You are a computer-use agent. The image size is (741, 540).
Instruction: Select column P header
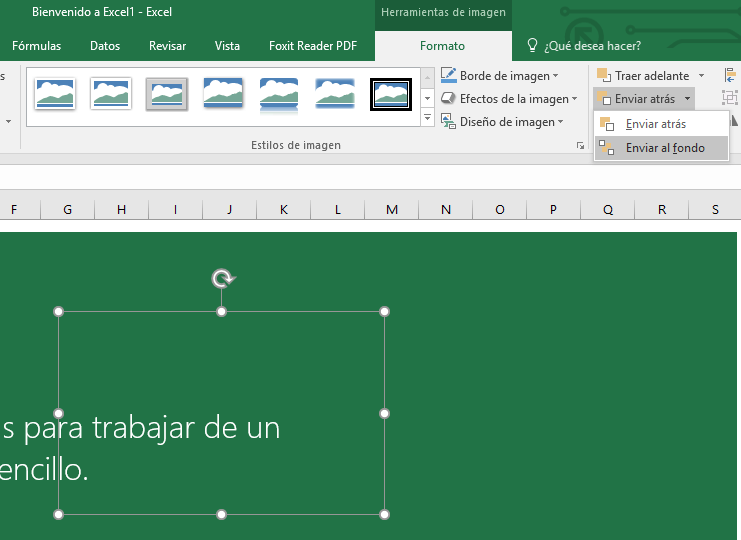[x=553, y=209]
